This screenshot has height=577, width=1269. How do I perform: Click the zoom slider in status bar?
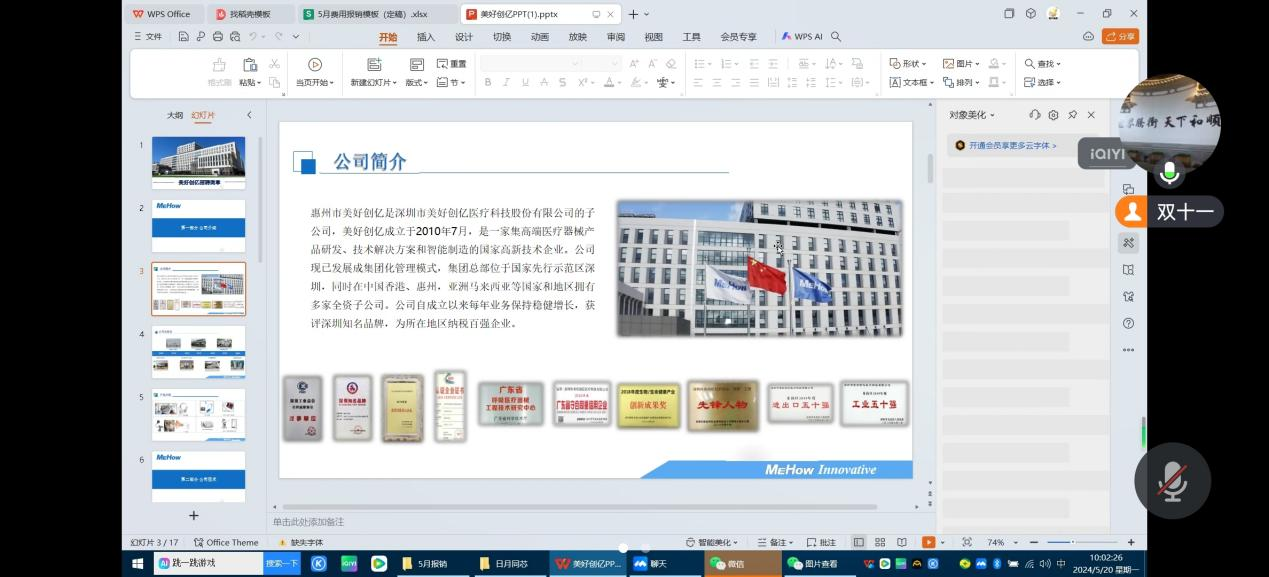point(1072,542)
